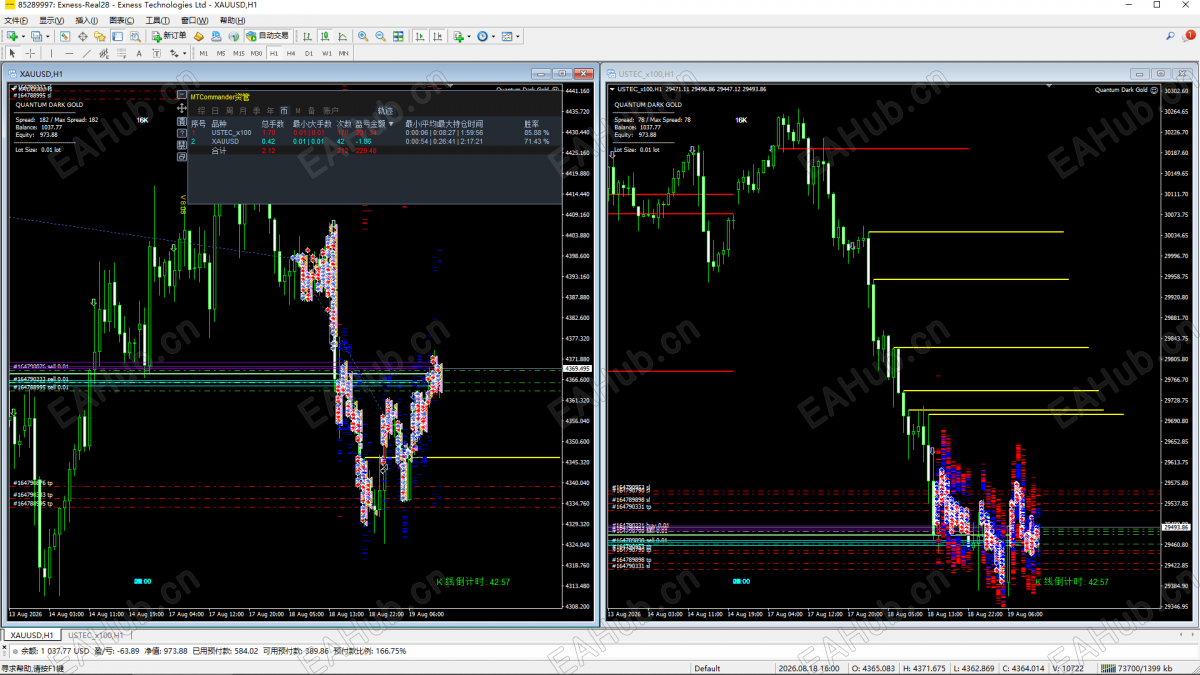The height and width of the screenshot is (675, 1200).
Task: Toggle chart shift
Action: point(437,36)
